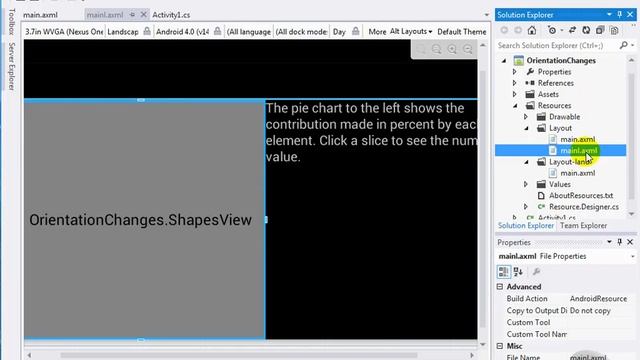Pin the Properties panel
This screenshot has height=360, width=640.
tap(620, 242)
